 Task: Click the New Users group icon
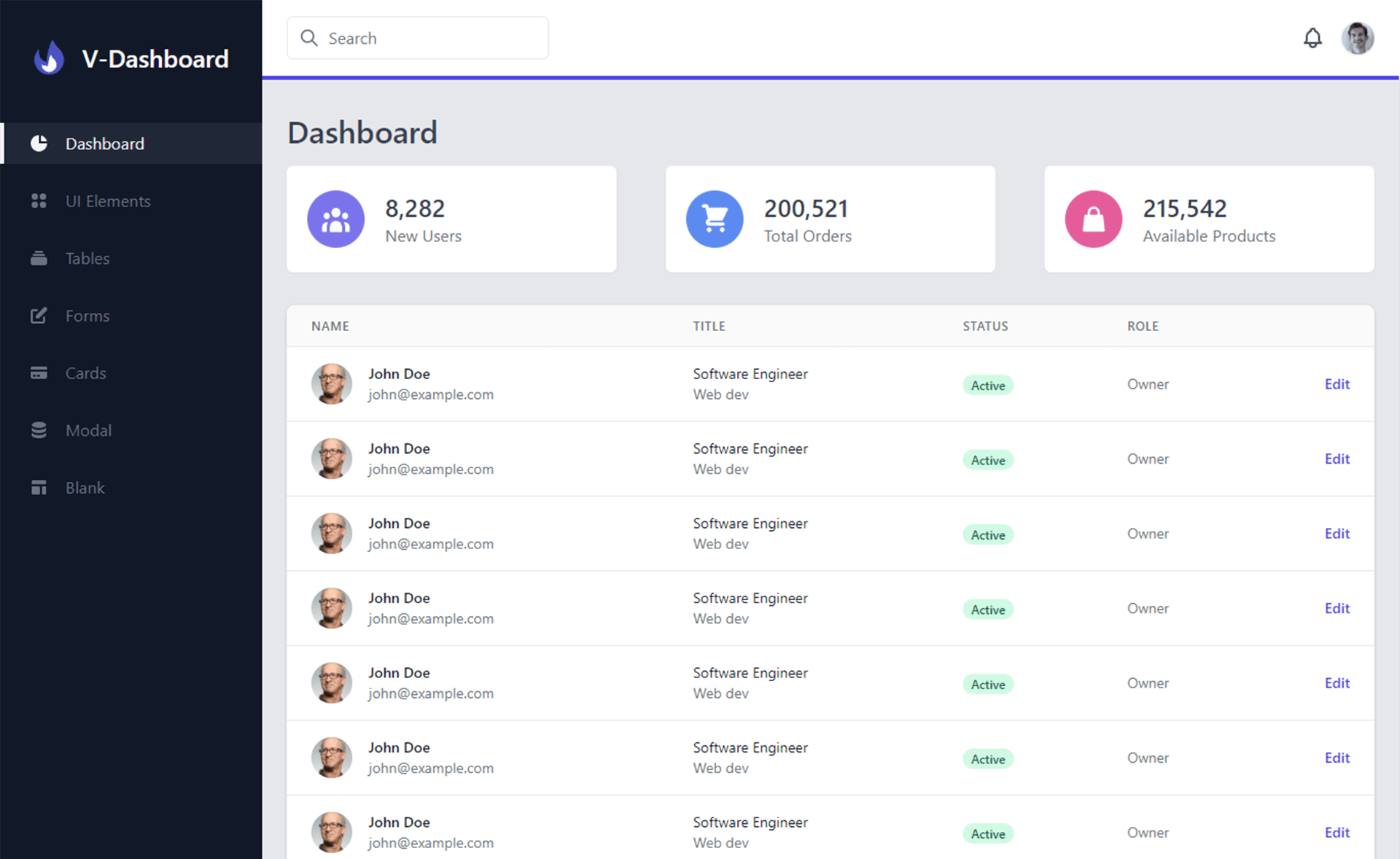click(x=337, y=218)
